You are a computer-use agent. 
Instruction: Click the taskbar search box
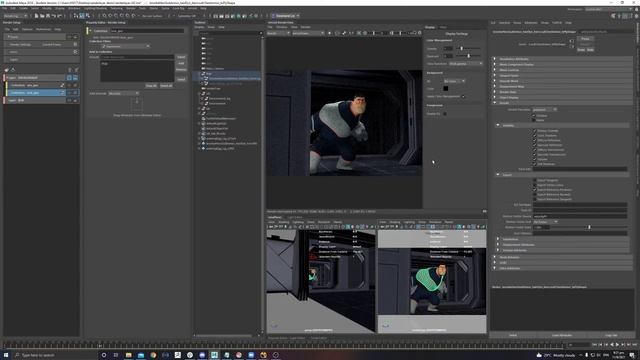(x=55, y=355)
